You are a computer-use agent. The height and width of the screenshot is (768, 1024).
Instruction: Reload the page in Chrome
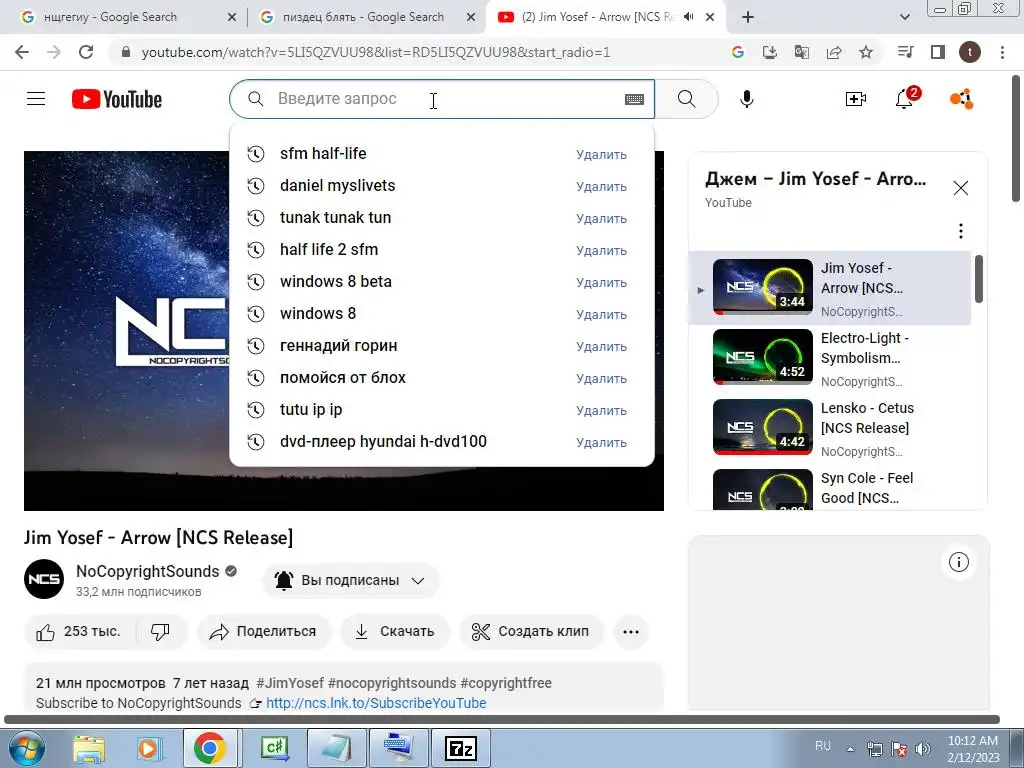pyautogui.click(x=86, y=52)
